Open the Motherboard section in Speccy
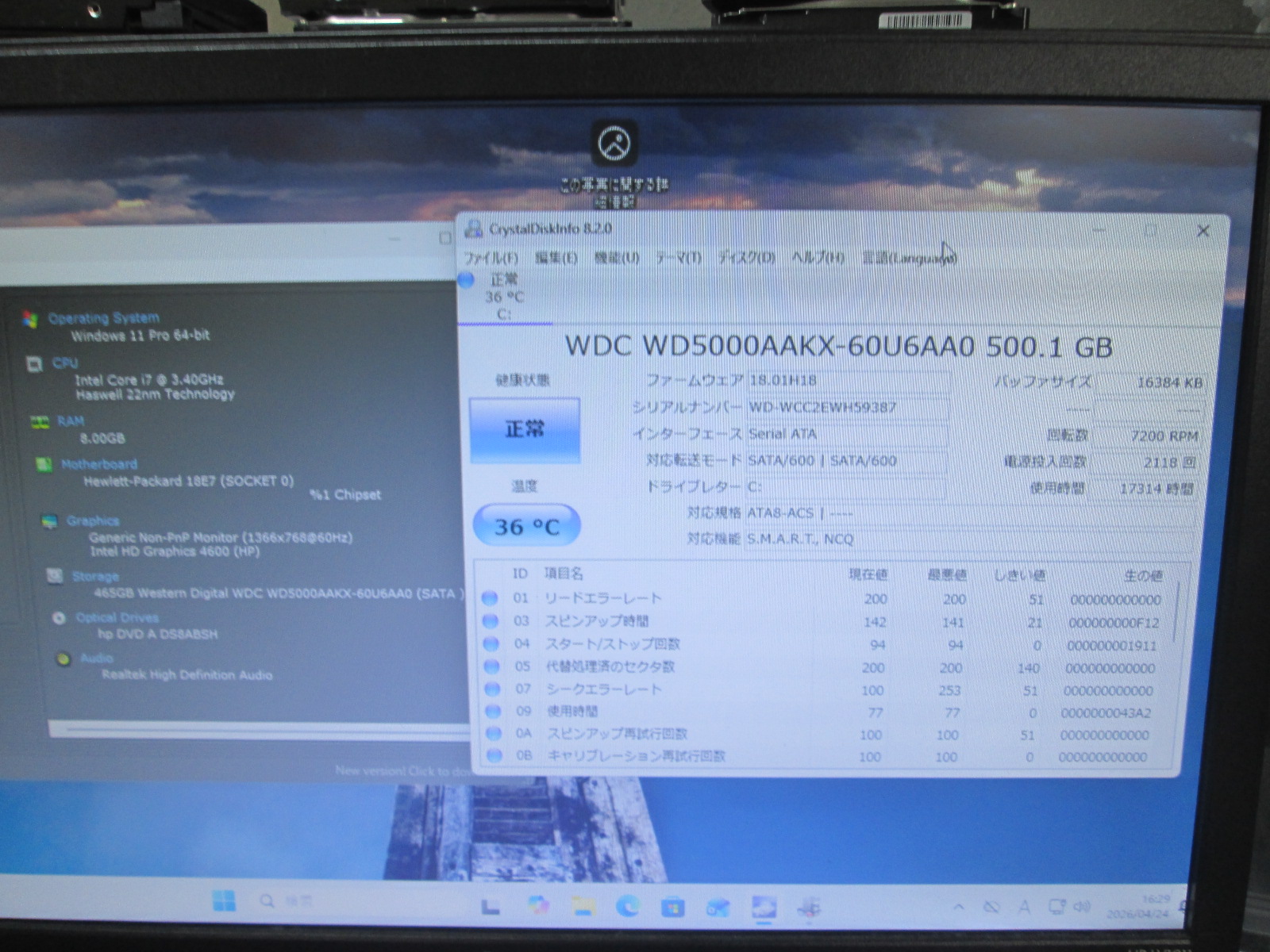The height and width of the screenshot is (952, 1270). pyautogui.click(x=98, y=464)
